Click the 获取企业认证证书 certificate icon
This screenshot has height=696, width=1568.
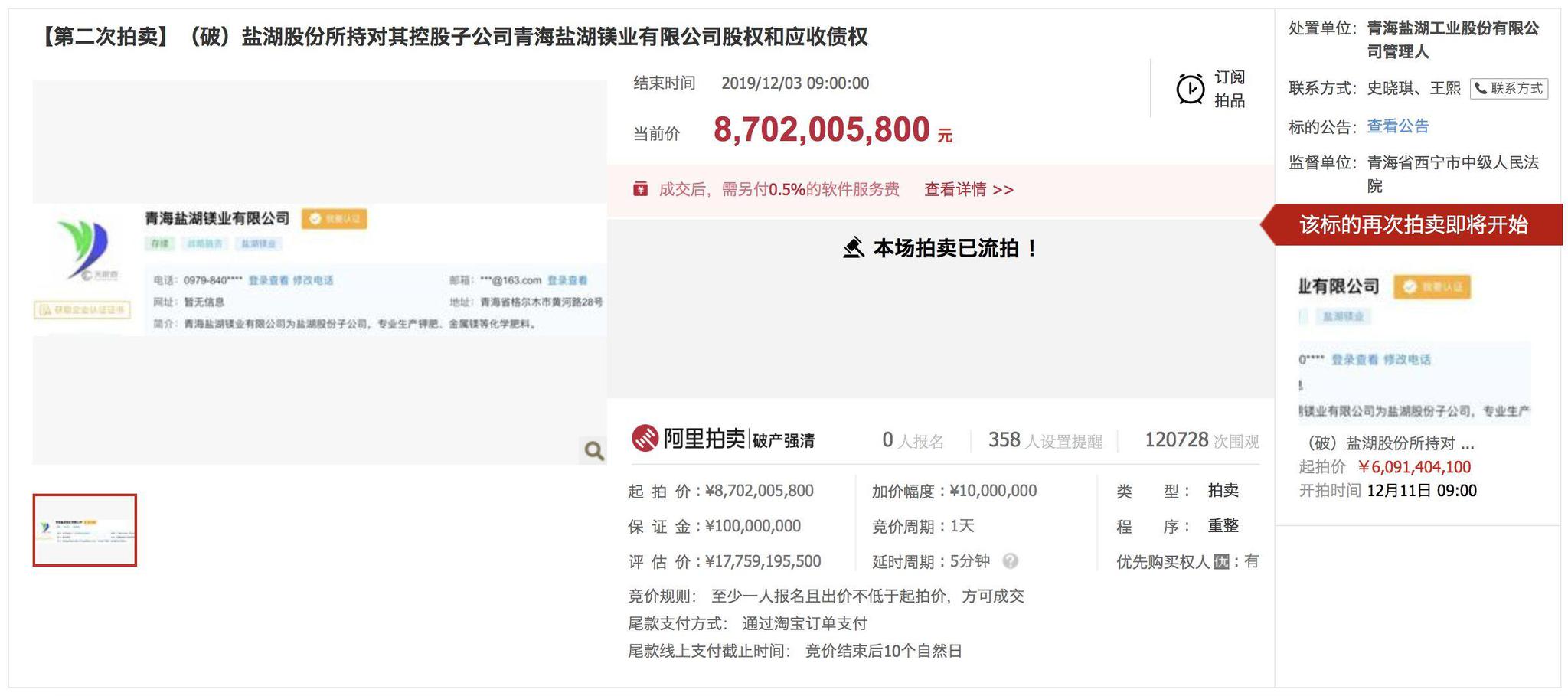point(44,311)
